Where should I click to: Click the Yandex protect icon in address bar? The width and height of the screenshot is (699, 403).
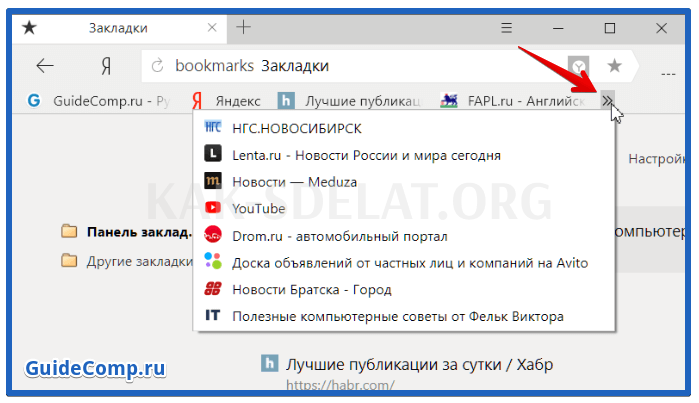click(x=578, y=66)
